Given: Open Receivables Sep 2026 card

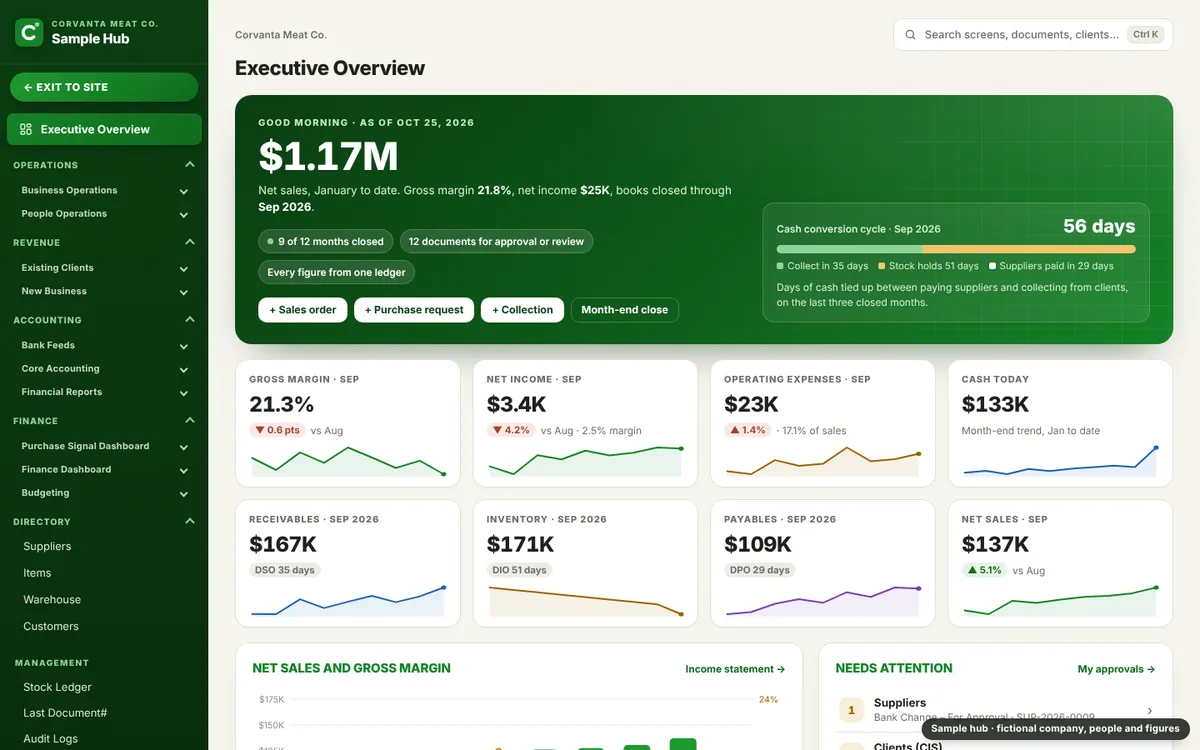Looking at the screenshot, I should pyautogui.click(x=347, y=563).
